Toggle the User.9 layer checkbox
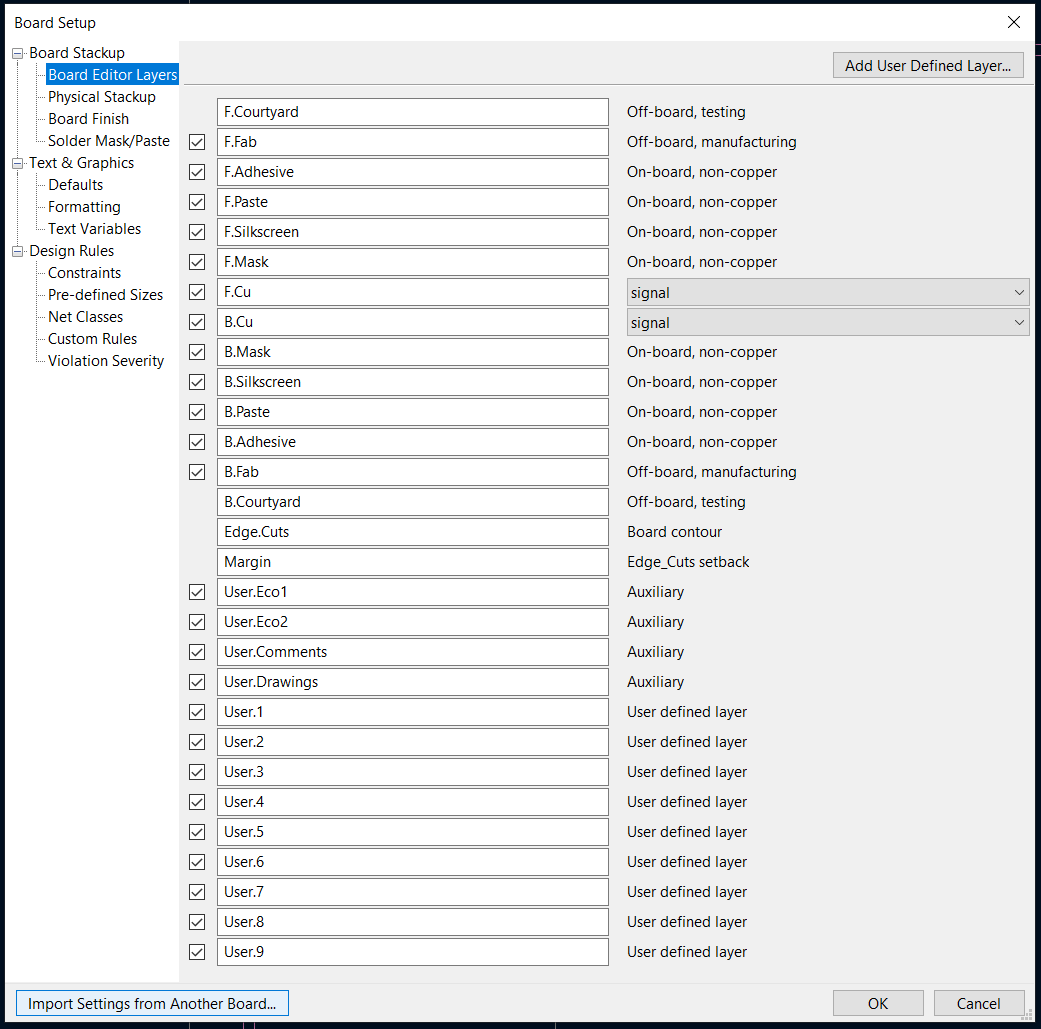 197,952
